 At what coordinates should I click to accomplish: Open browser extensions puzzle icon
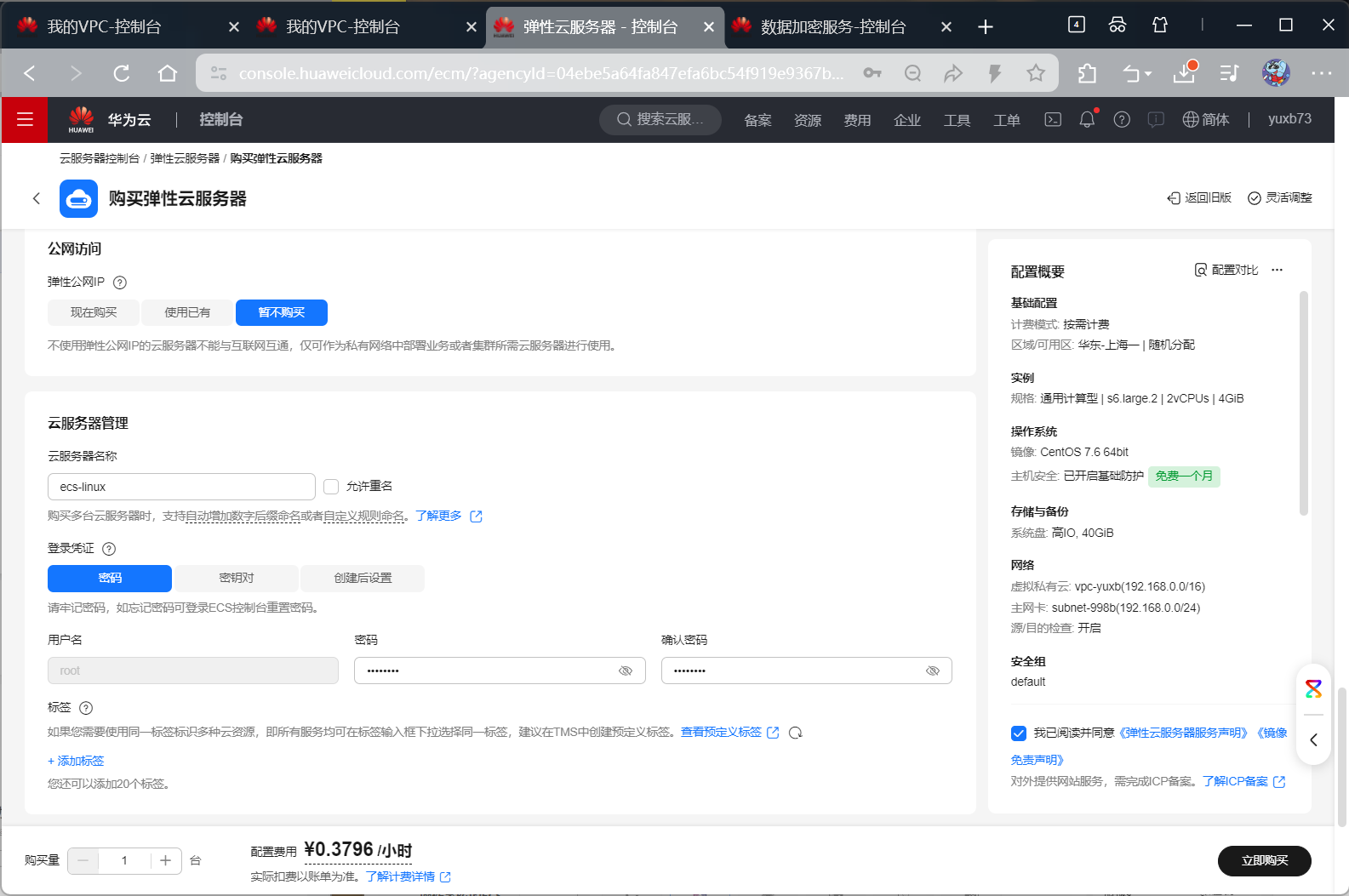(x=1087, y=73)
